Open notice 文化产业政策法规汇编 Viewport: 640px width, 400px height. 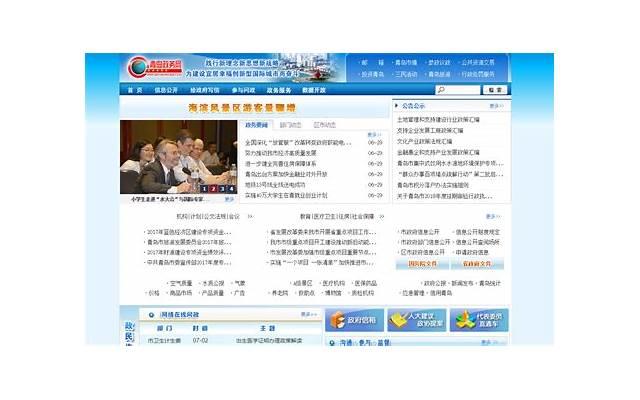424,141
